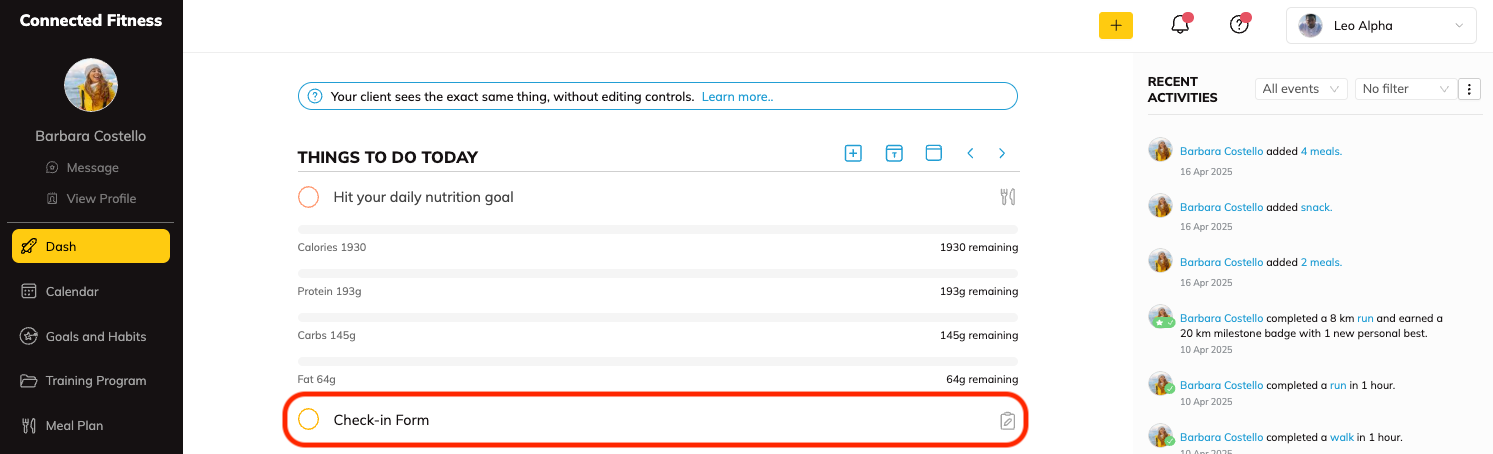This screenshot has height=454, width=1493.
Task: Go to next day arrow
Action: click(1002, 153)
